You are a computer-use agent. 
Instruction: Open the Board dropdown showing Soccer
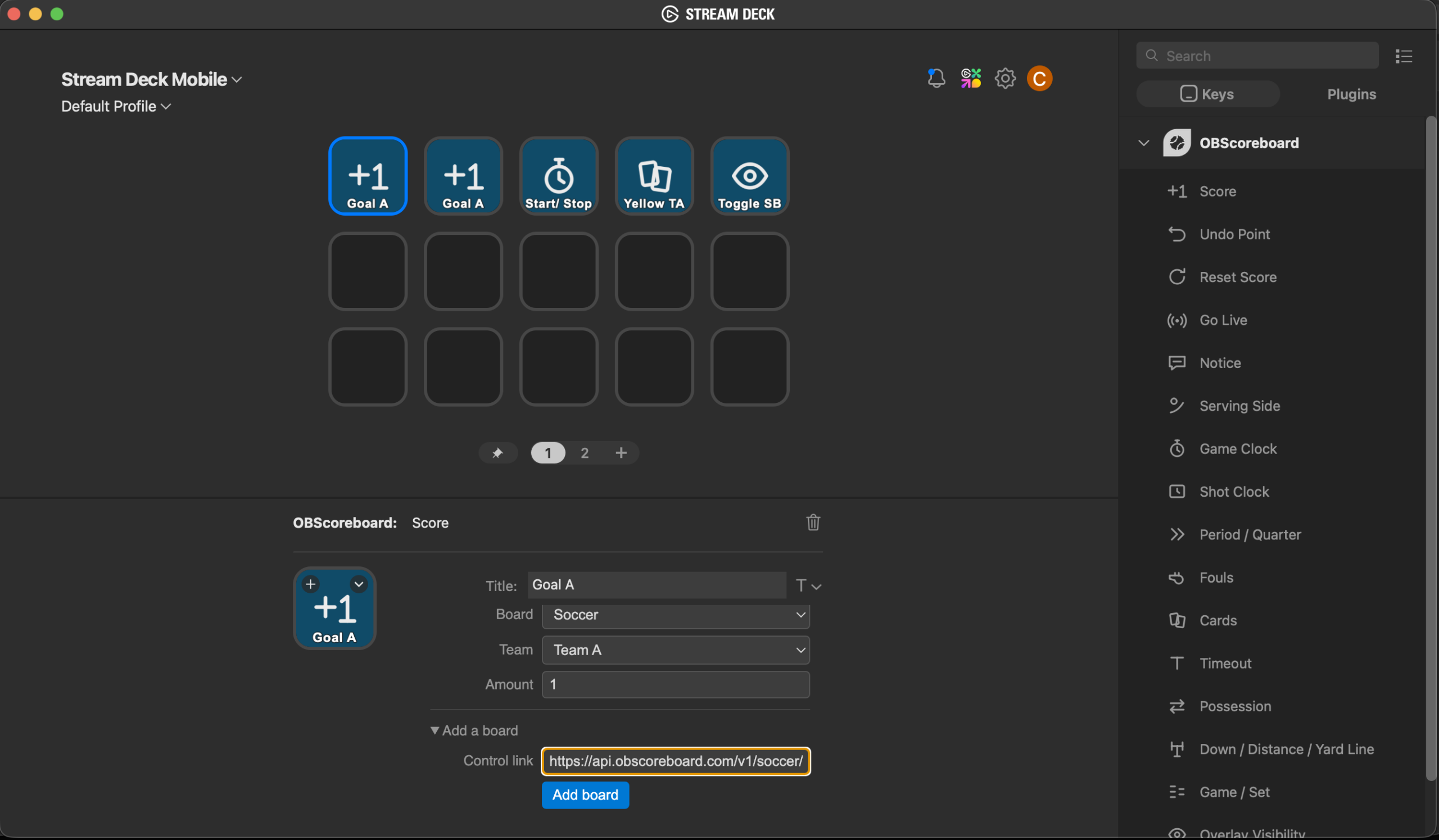[x=676, y=615]
